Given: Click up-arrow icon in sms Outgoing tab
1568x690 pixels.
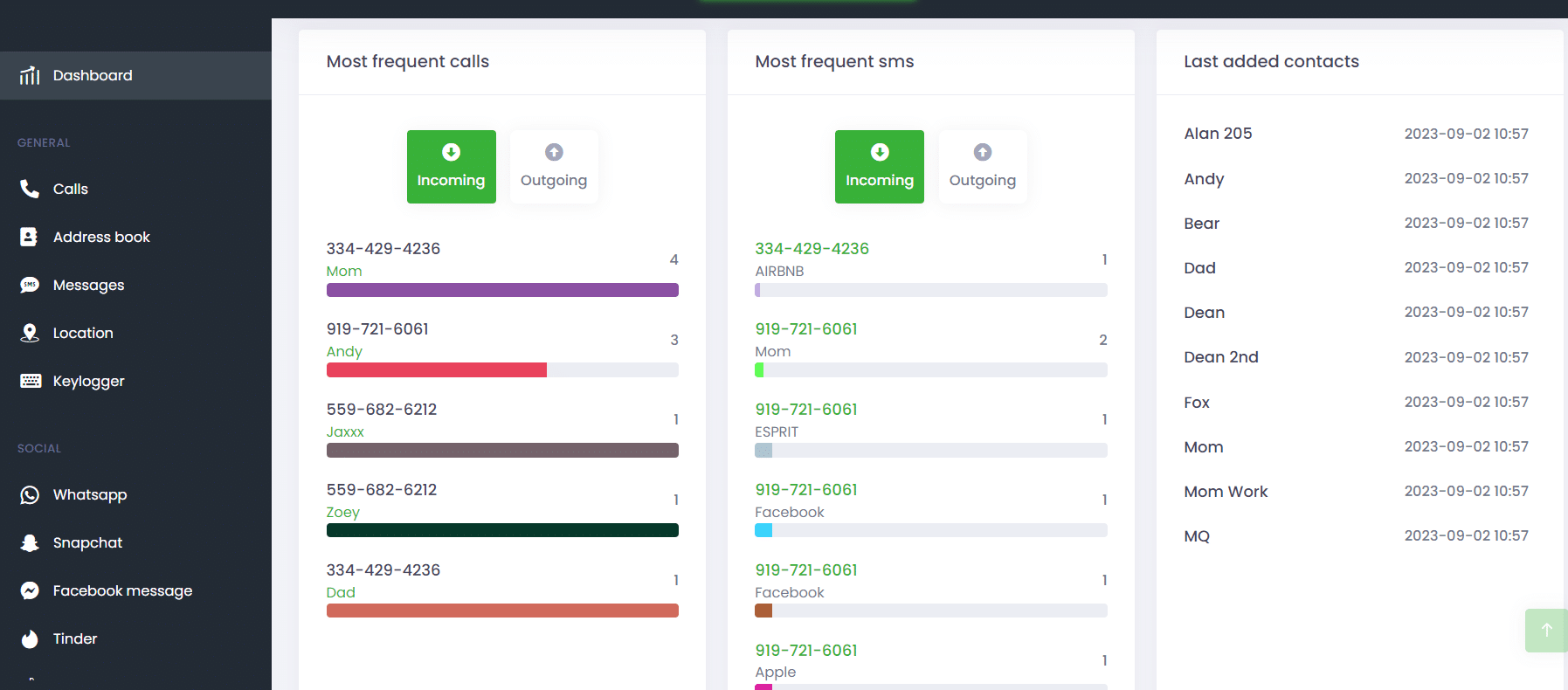Looking at the screenshot, I should click(983, 152).
